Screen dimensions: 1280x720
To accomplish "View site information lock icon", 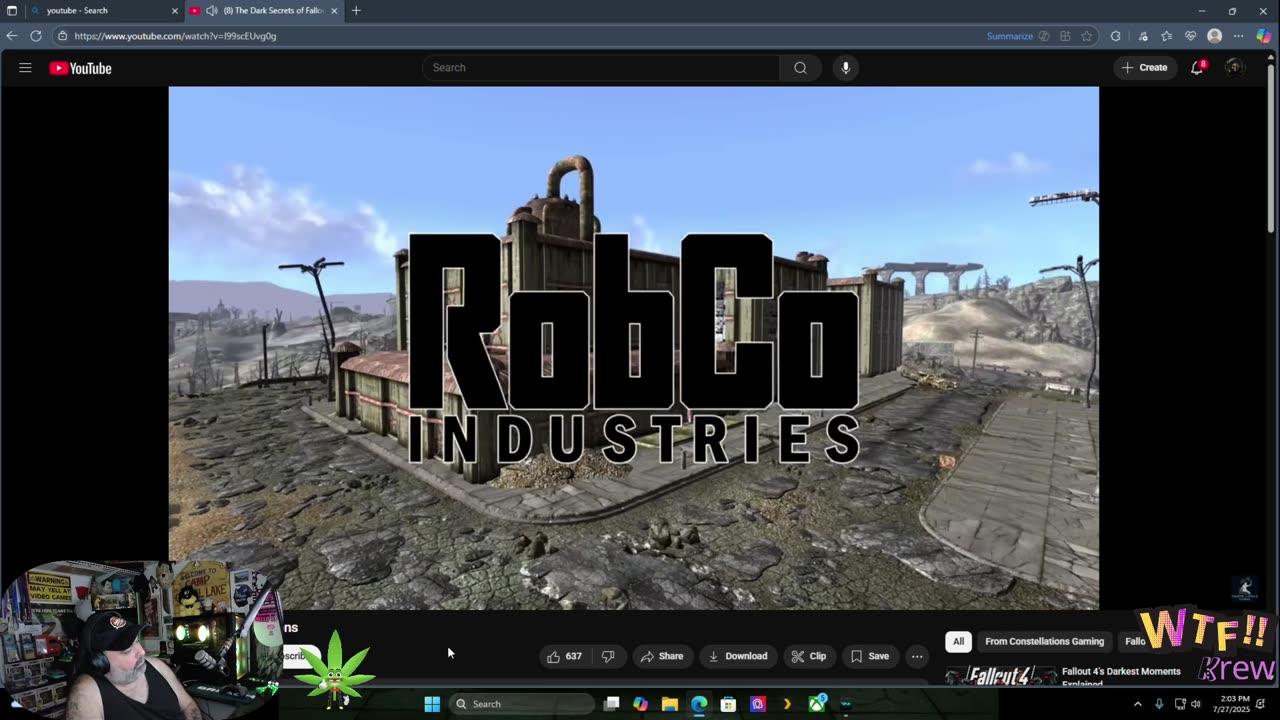I will coord(63,36).
